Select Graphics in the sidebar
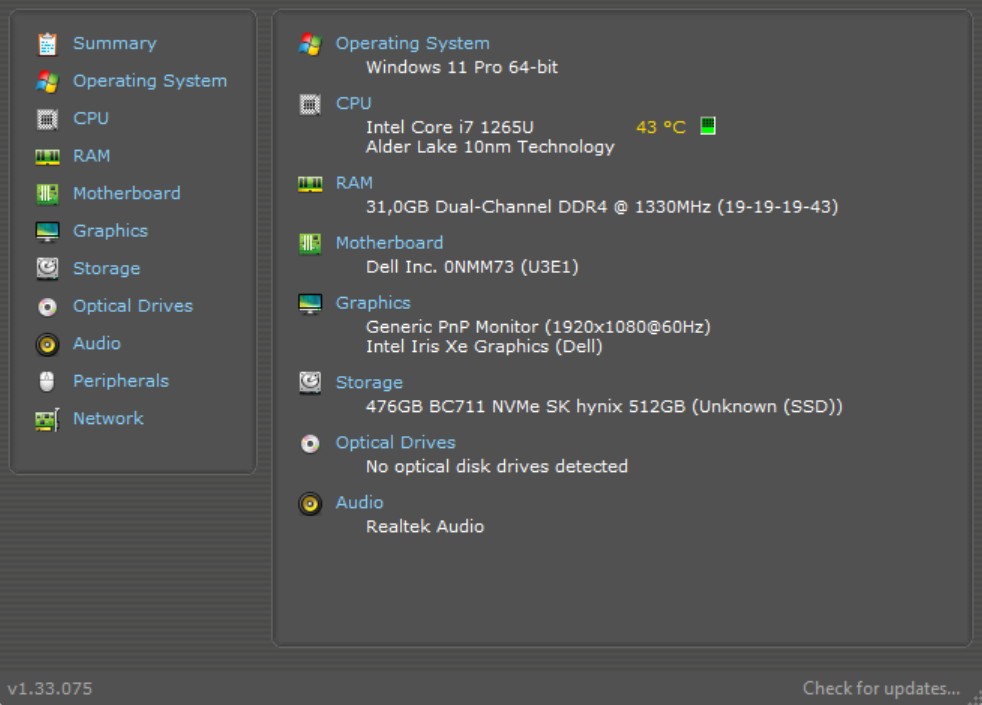Image resolution: width=982 pixels, height=705 pixels. (x=110, y=231)
